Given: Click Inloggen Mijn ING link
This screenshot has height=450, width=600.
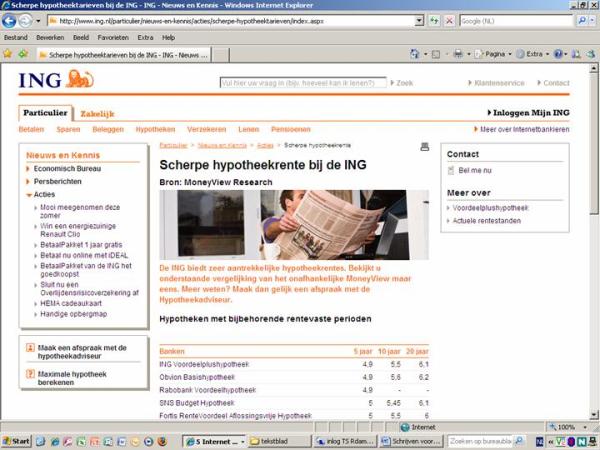Looking at the screenshot, I should point(528,113).
